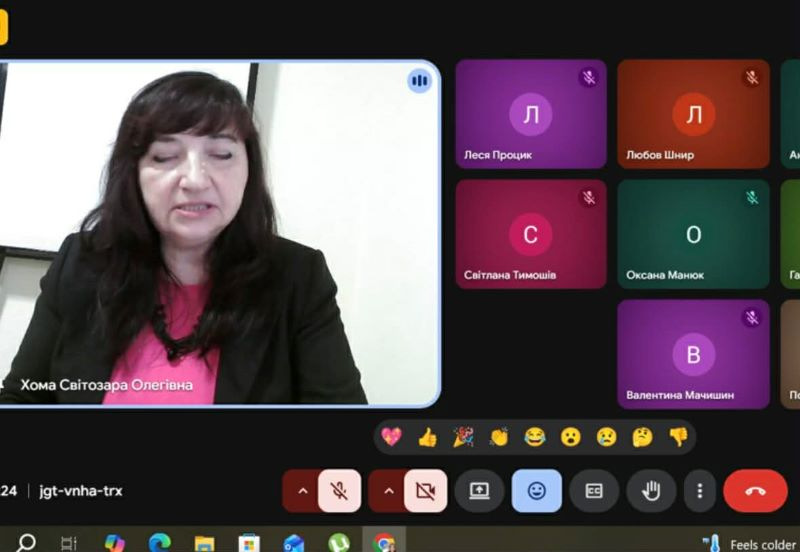Send clapping hands reaction
Screen dimensions: 800x552
click(499, 437)
